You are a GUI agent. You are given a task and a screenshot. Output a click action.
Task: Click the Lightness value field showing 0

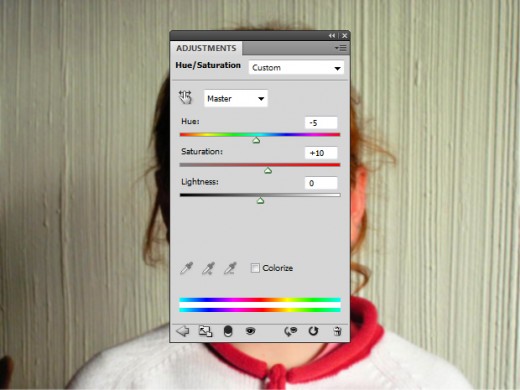pyautogui.click(x=321, y=183)
